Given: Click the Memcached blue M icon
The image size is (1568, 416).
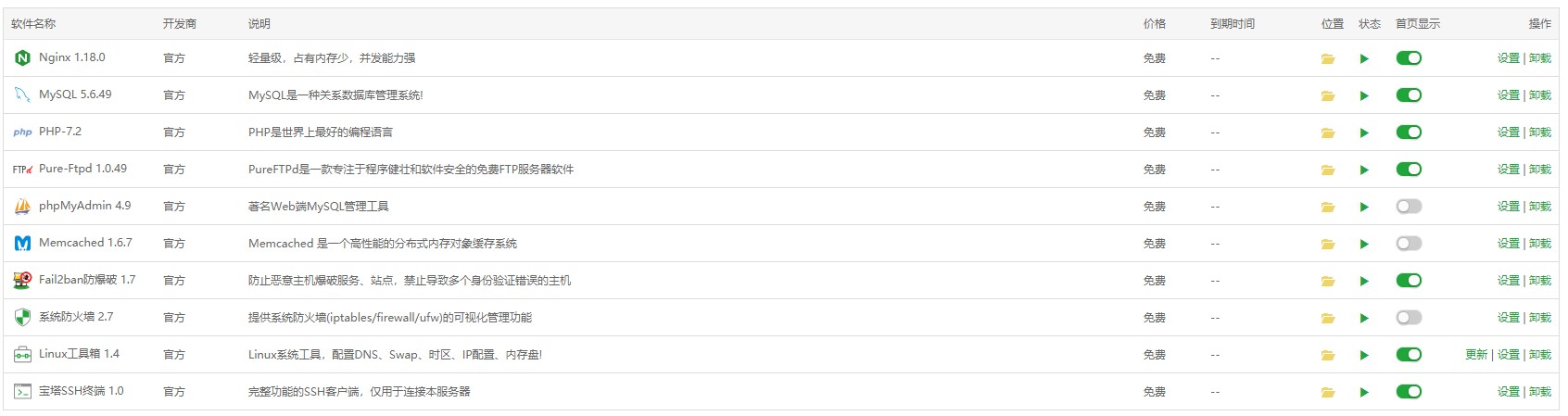Looking at the screenshot, I should pos(22,244).
